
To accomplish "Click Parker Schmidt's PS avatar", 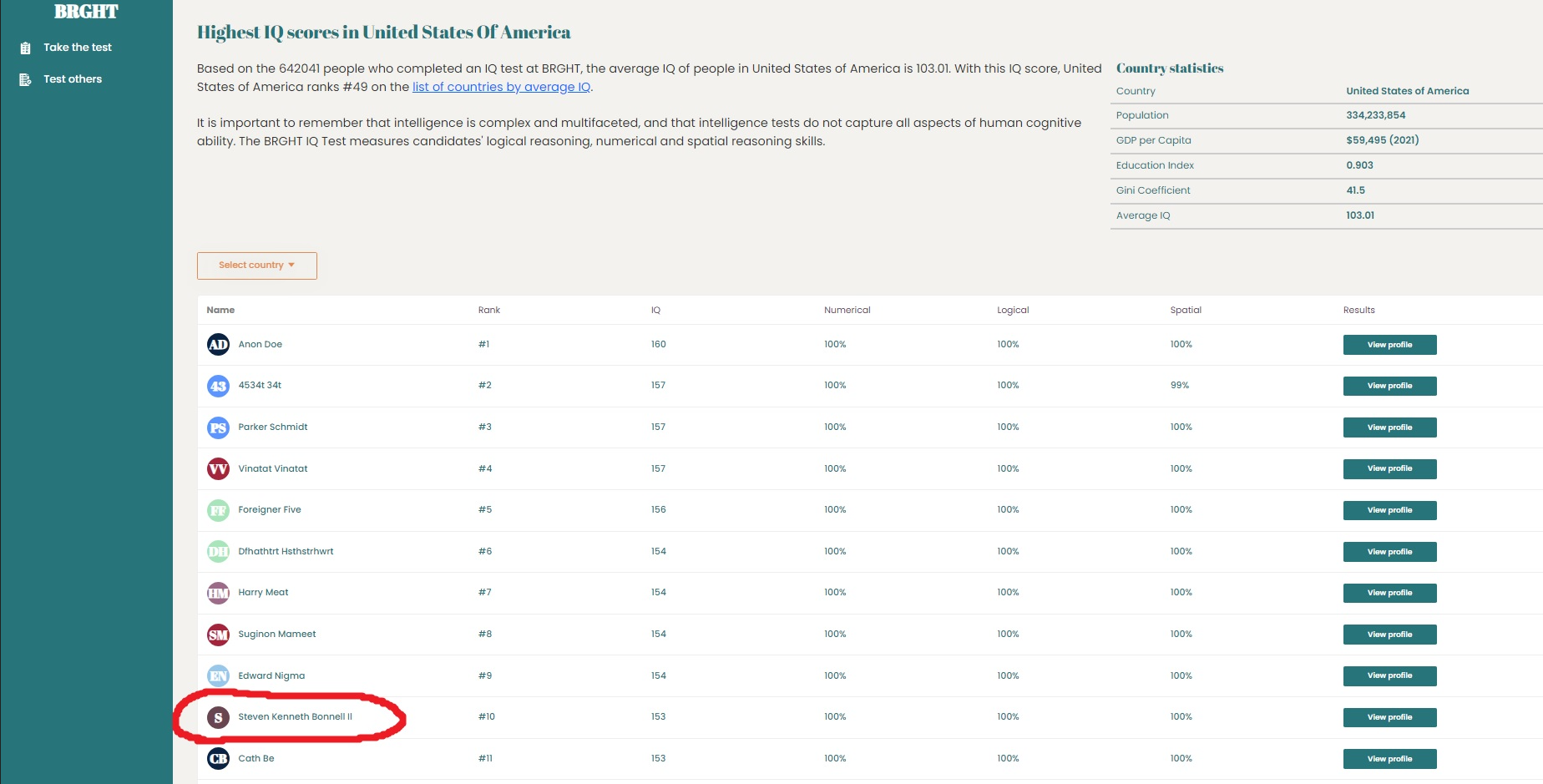I will pos(218,427).
